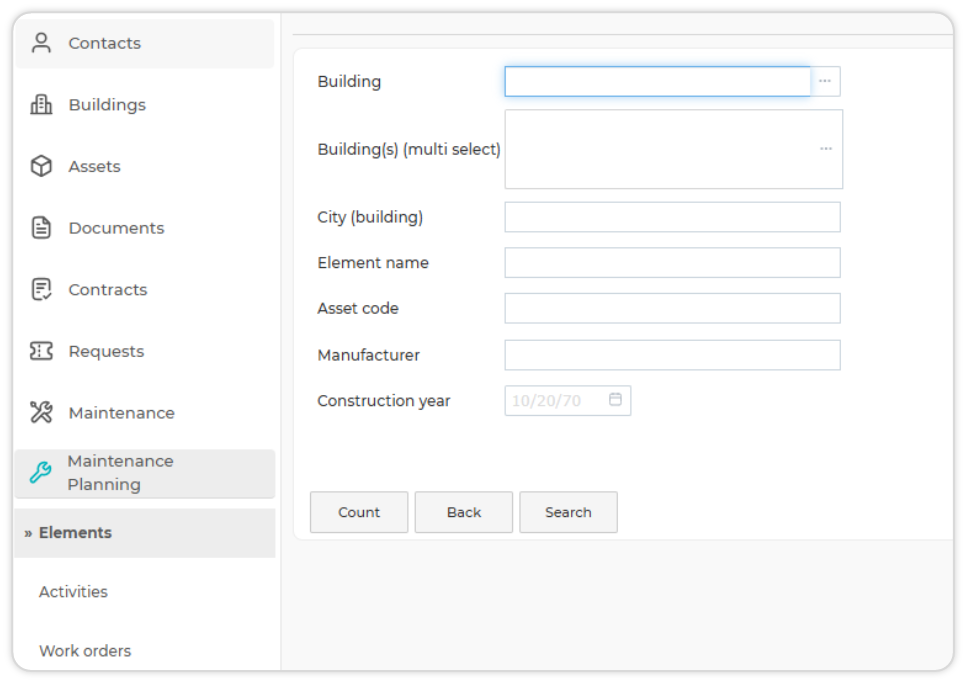
Task: Click the Buildings icon in sidebar
Action: (41, 105)
